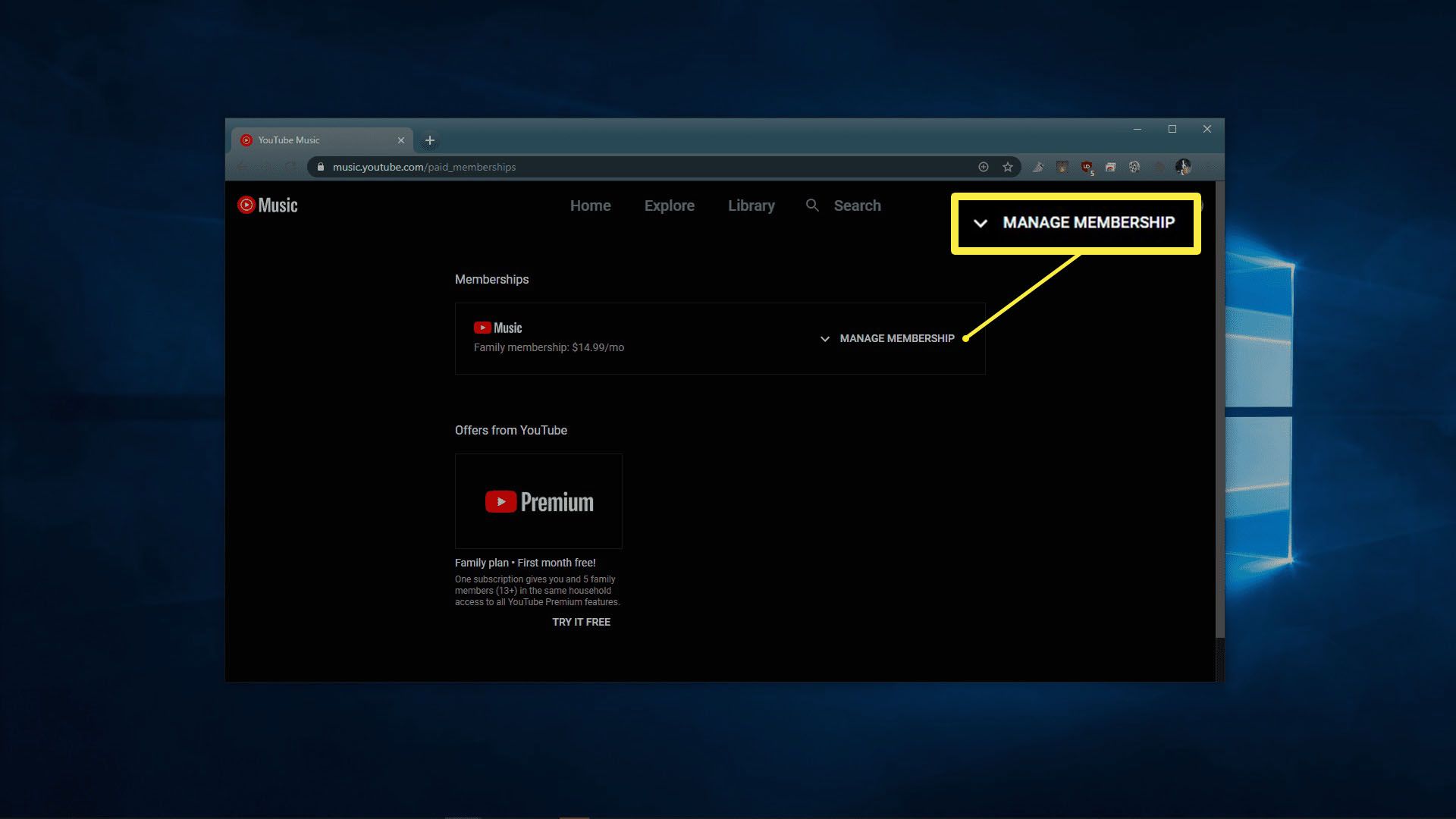Viewport: 1456px width, 819px height.
Task: Read the One subscription gives you description
Action: 537,591
